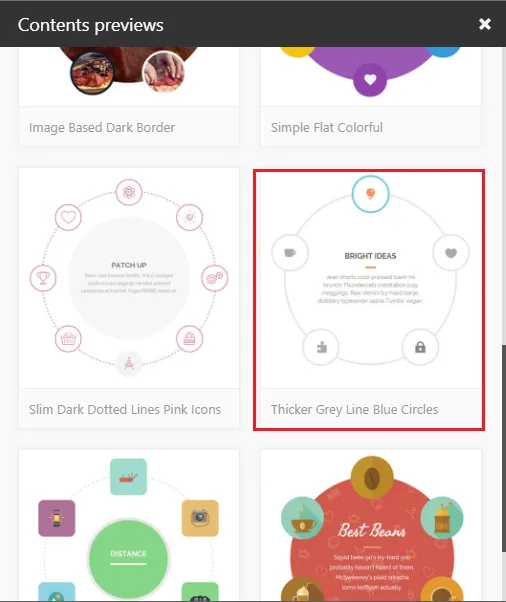Click the pink double gears icon
Screen dimensions: 506x602
tap(215, 278)
